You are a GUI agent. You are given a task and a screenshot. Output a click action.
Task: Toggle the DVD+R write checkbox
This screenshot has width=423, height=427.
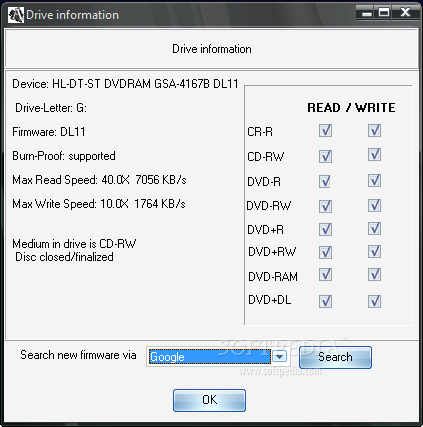pyautogui.click(x=374, y=228)
